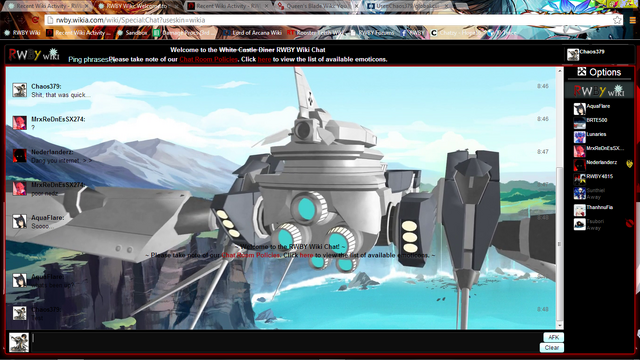Switch to the Queen's Blade Wiki tab
This screenshot has width=640, height=360.
tap(317, 6)
